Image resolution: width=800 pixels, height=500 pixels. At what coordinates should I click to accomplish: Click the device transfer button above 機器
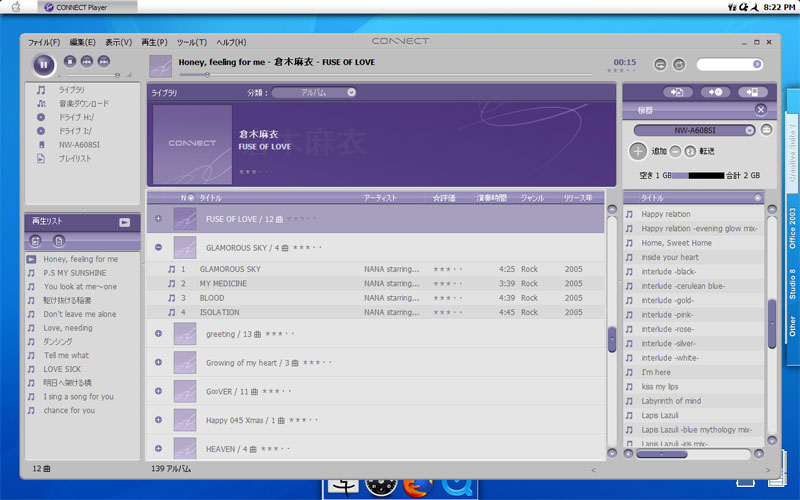click(x=753, y=92)
